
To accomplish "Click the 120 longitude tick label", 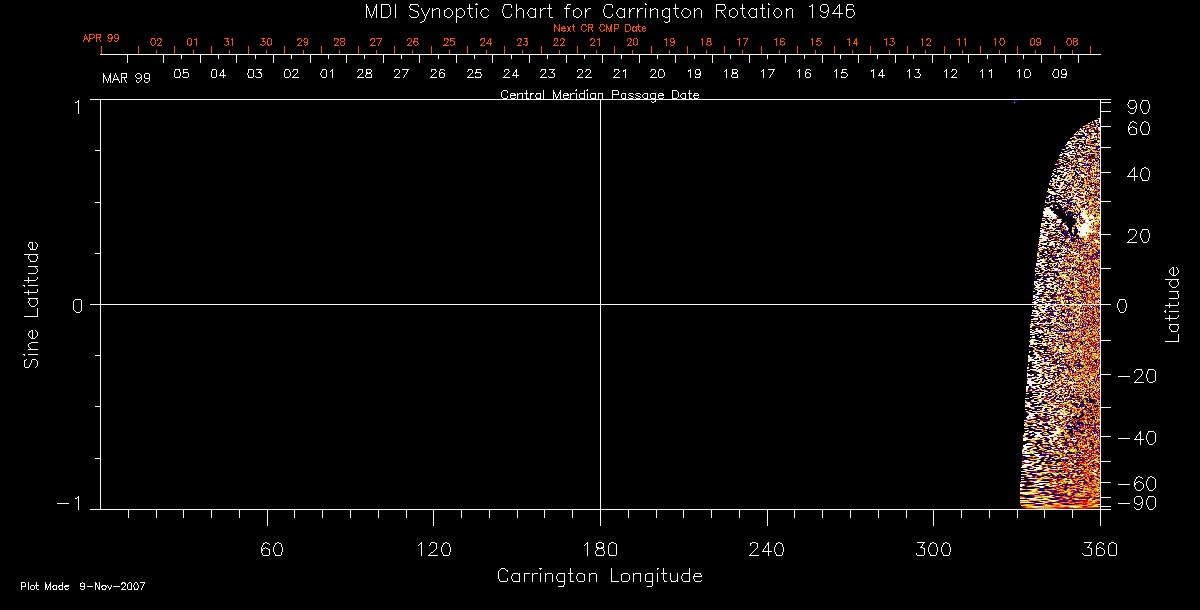I will point(433,549).
